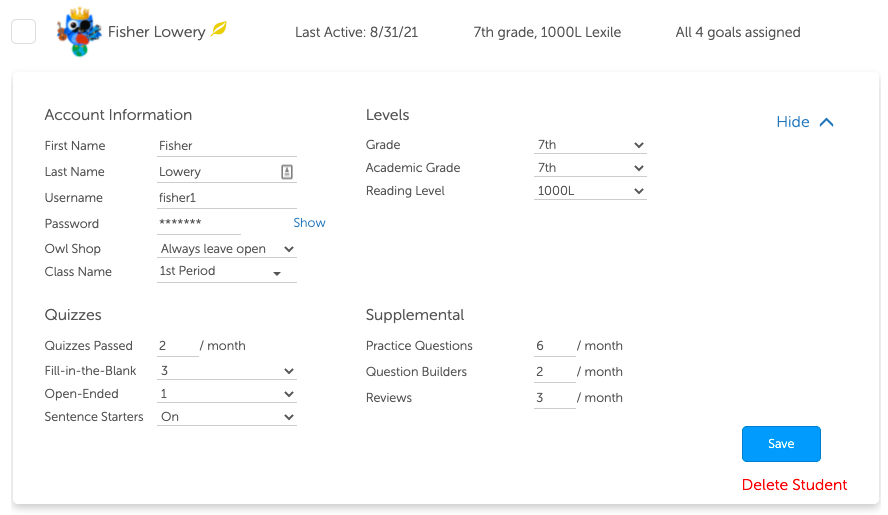Expand the Grade dropdown
This screenshot has width=888, height=515.
[590, 145]
